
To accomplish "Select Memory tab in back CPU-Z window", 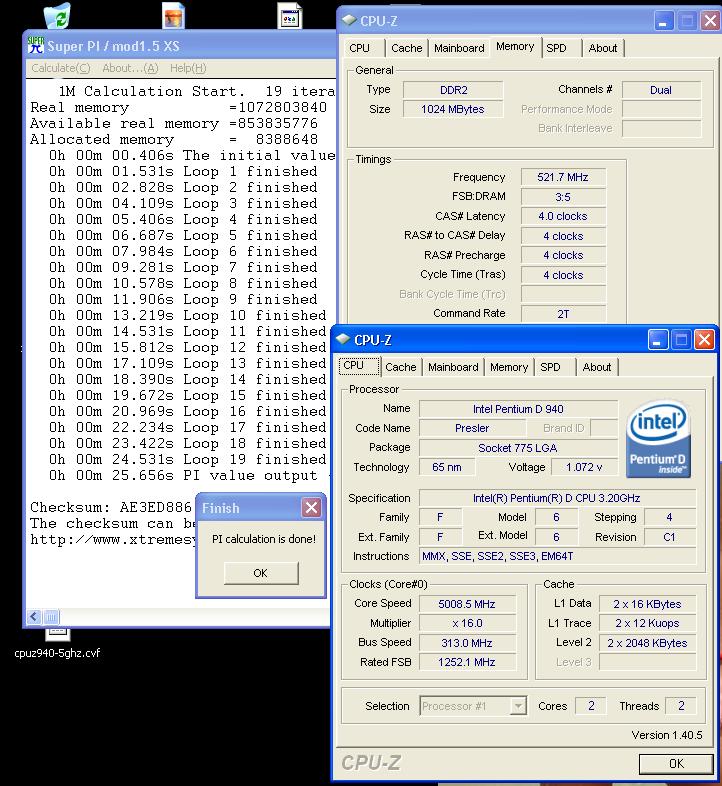I will coord(515,47).
